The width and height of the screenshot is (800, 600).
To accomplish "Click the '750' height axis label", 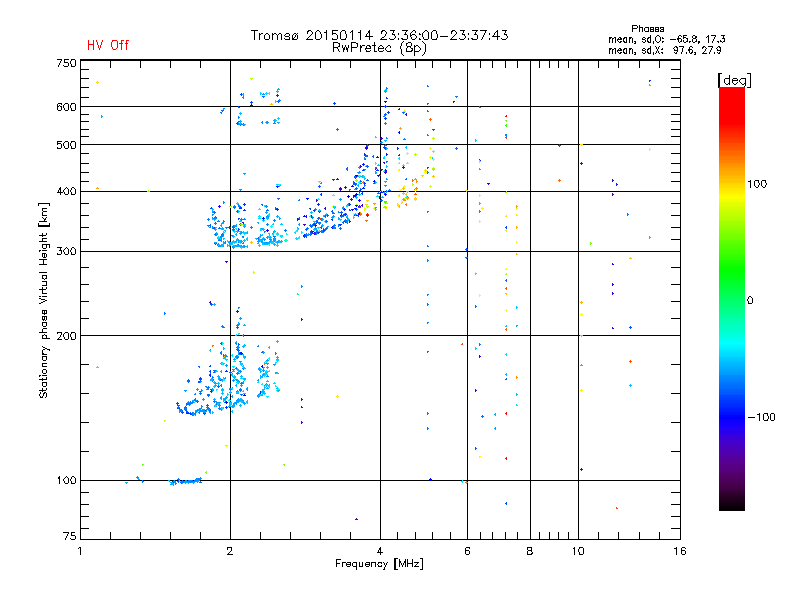I will click(x=66, y=63).
